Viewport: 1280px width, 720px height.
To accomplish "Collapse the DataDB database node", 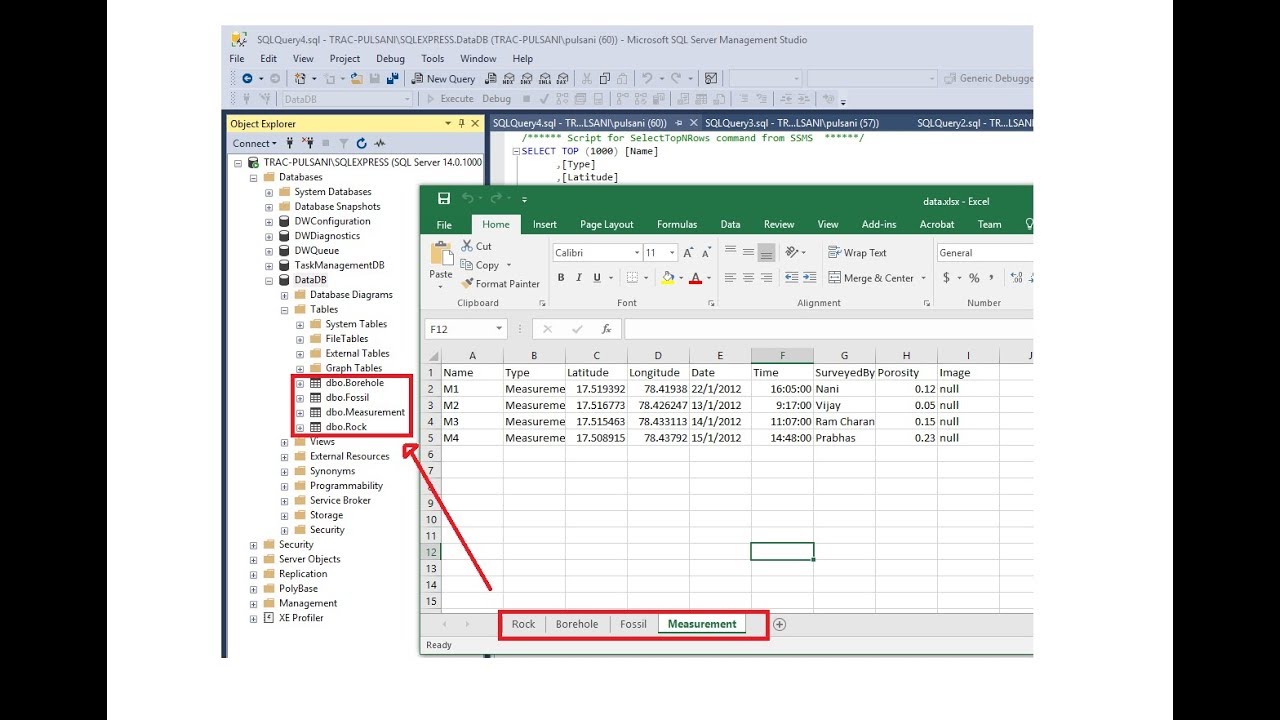I will (269, 280).
